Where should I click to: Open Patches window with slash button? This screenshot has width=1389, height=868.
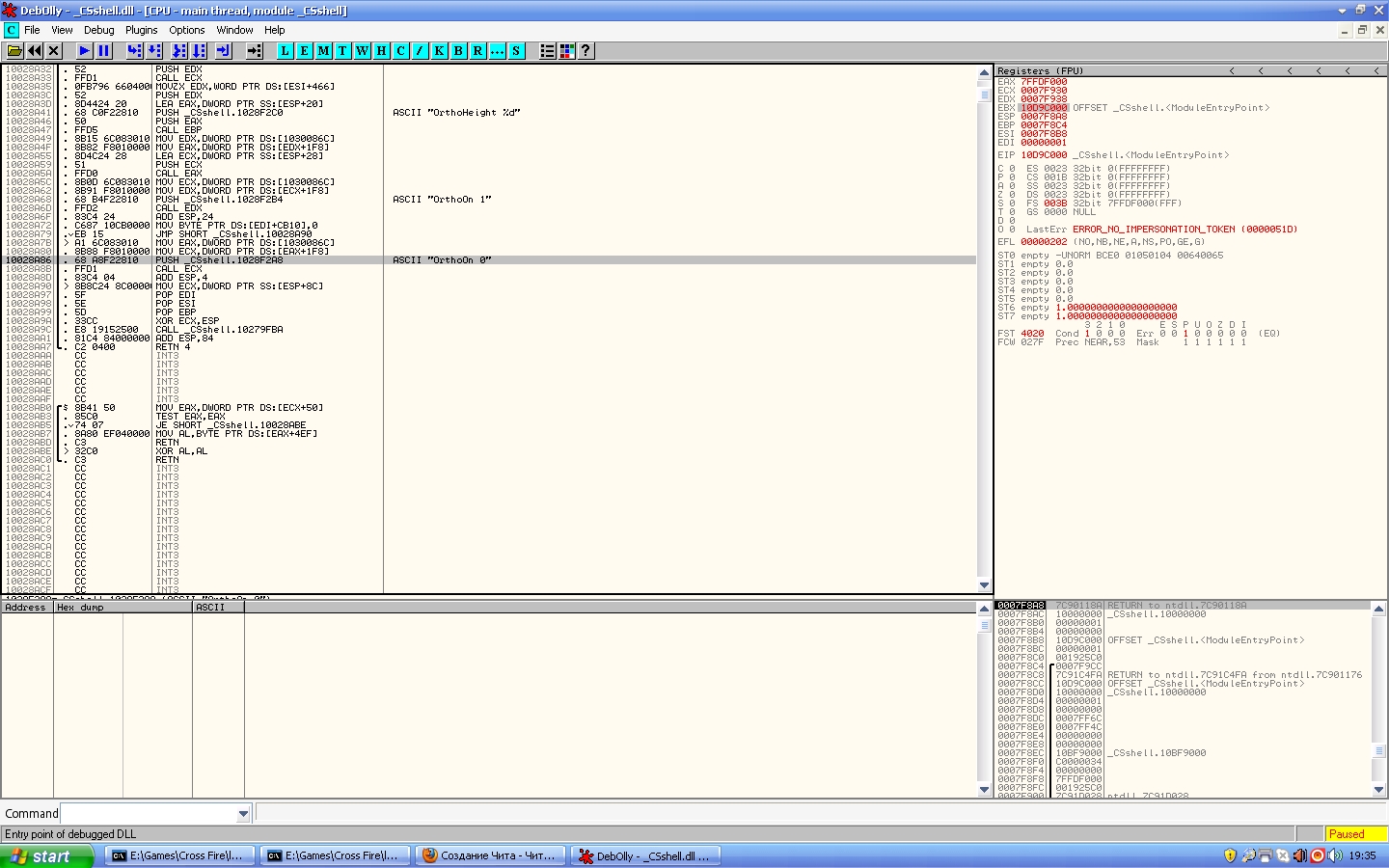coord(421,51)
